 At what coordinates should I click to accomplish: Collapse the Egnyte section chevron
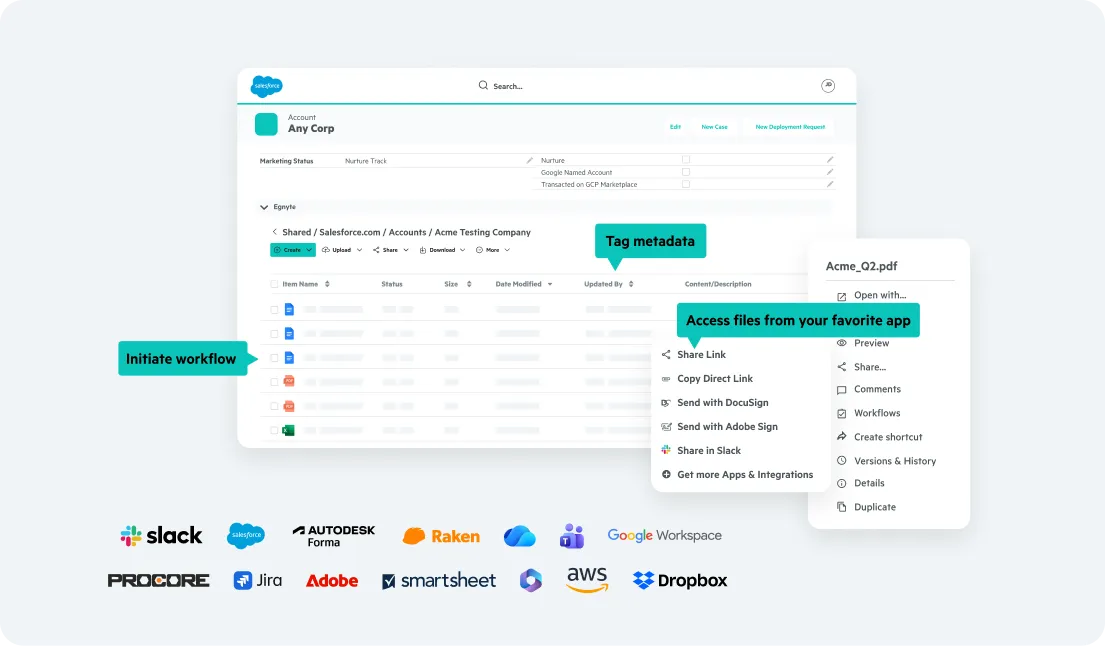point(264,207)
